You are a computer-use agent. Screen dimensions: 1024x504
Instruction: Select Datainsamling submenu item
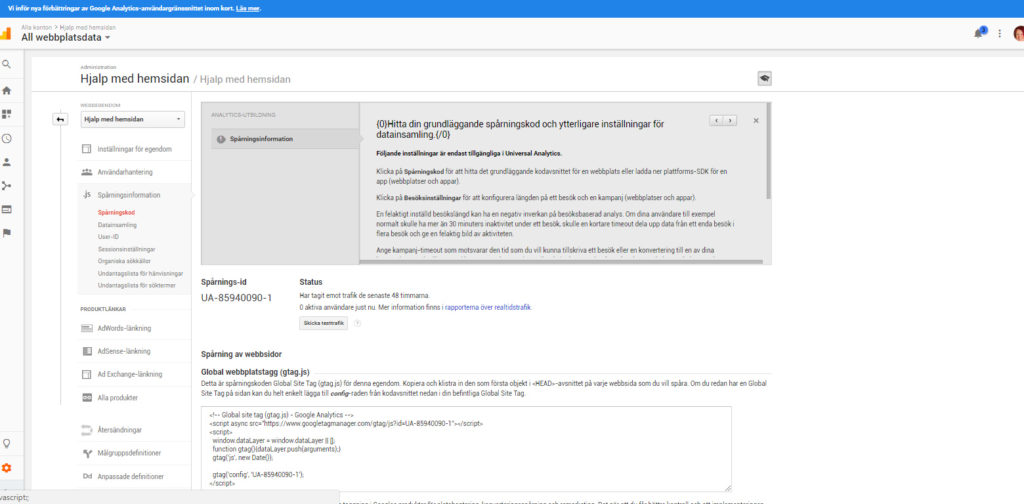click(x=117, y=225)
